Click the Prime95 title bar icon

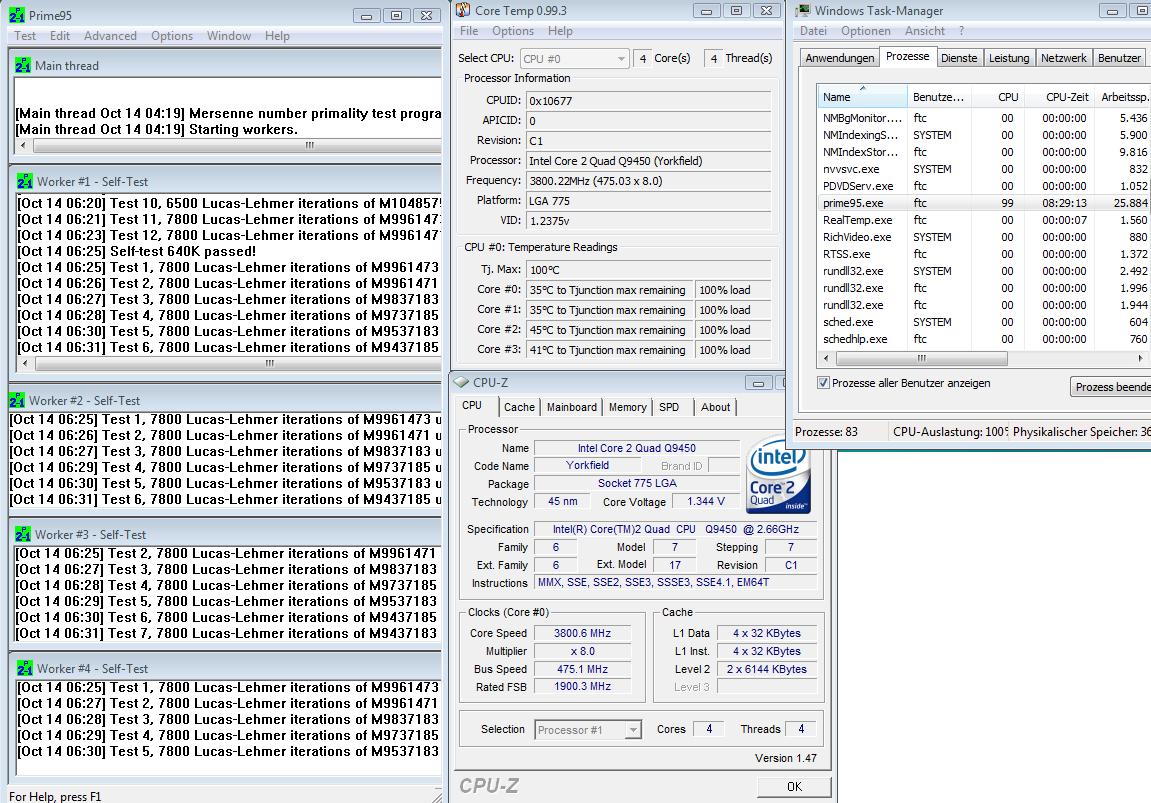[16, 15]
